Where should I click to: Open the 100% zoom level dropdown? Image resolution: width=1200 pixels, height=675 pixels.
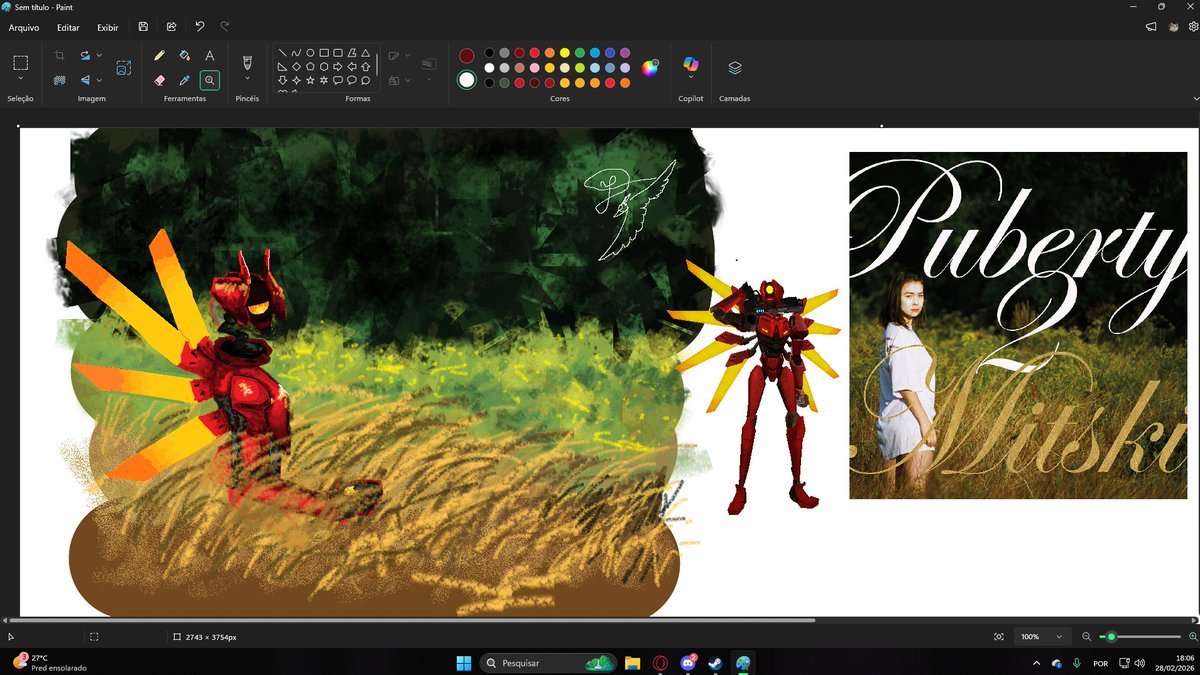1041,636
